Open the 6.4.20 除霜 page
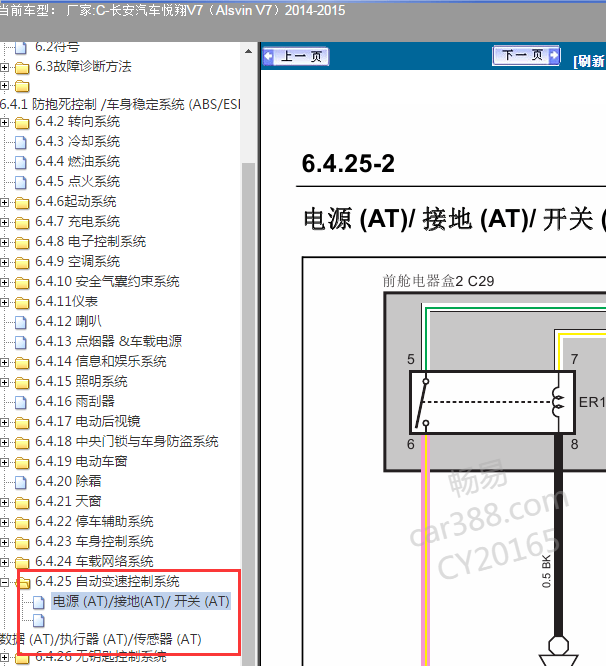This screenshot has height=666, width=606. point(68,481)
